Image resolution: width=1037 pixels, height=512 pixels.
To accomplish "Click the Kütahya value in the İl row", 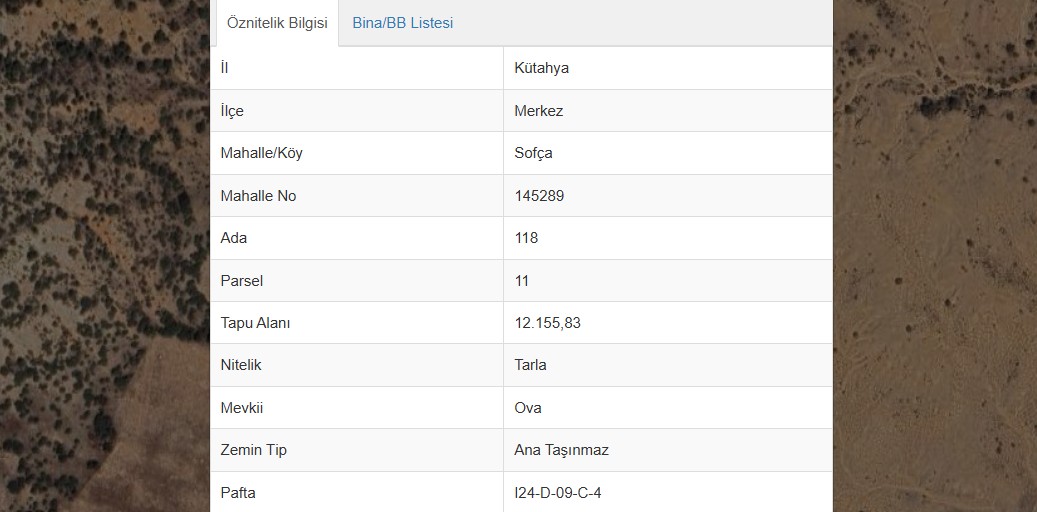I will click(541, 68).
